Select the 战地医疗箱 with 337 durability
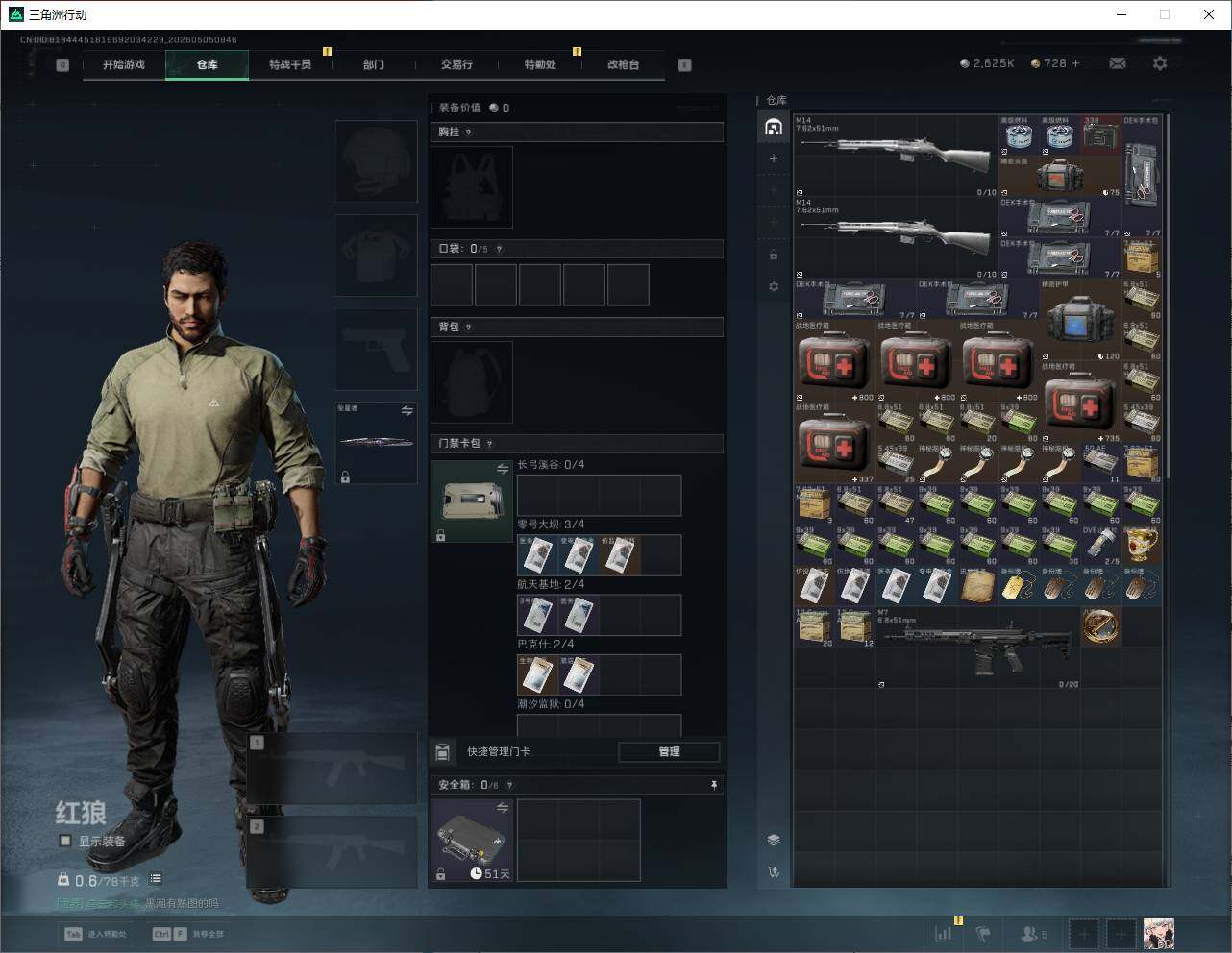 click(x=834, y=443)
